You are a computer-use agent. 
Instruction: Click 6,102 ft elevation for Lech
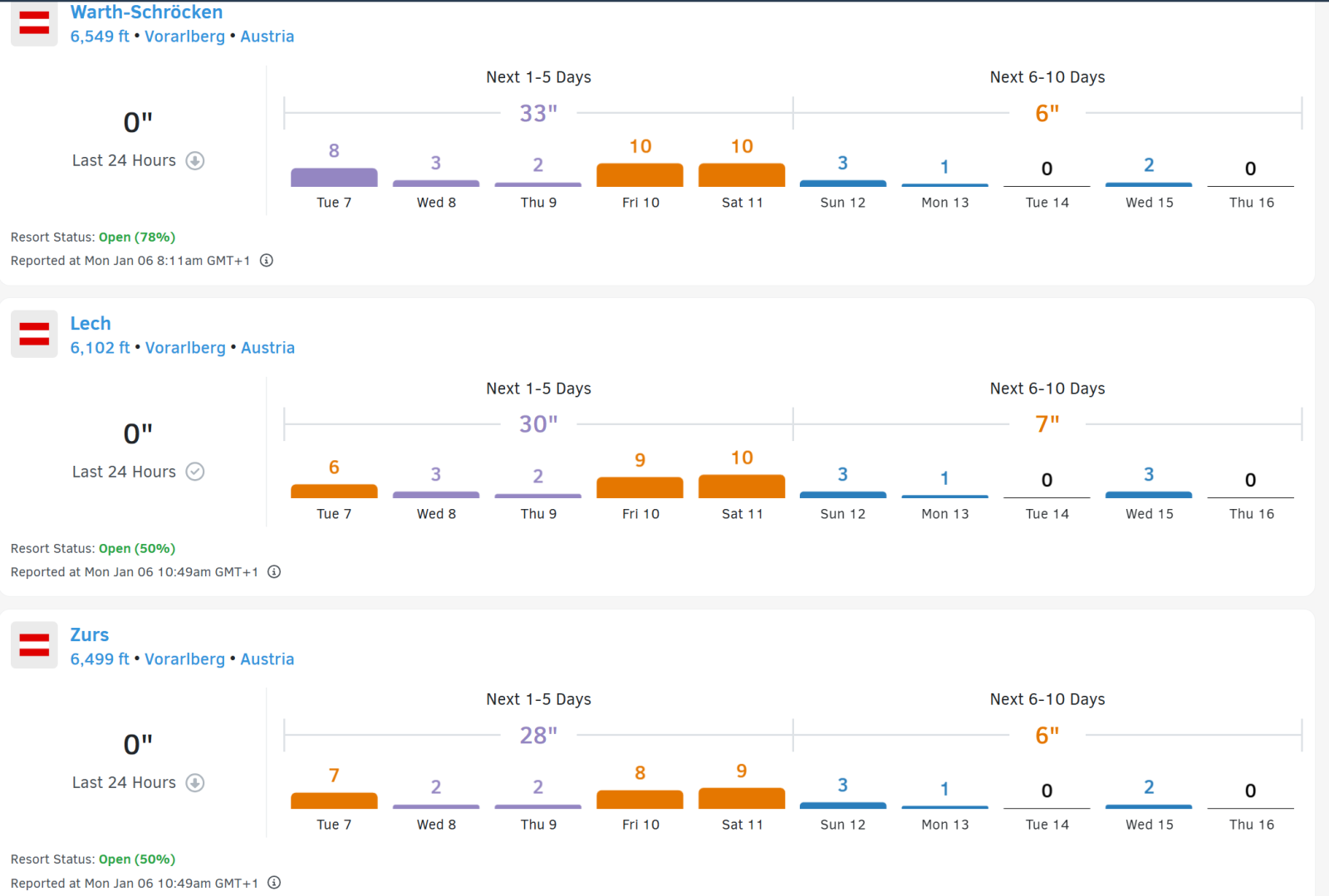tap(100, 348)
